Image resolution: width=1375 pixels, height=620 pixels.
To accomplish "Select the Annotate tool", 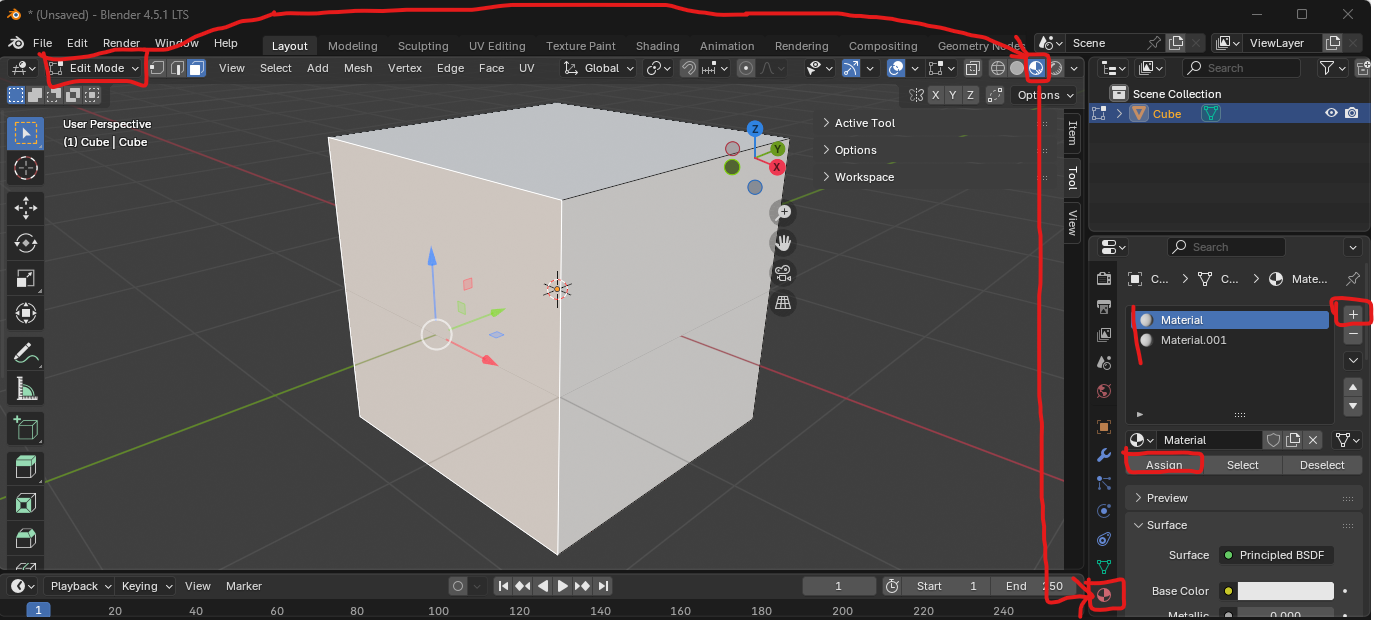I will [26, 352].
